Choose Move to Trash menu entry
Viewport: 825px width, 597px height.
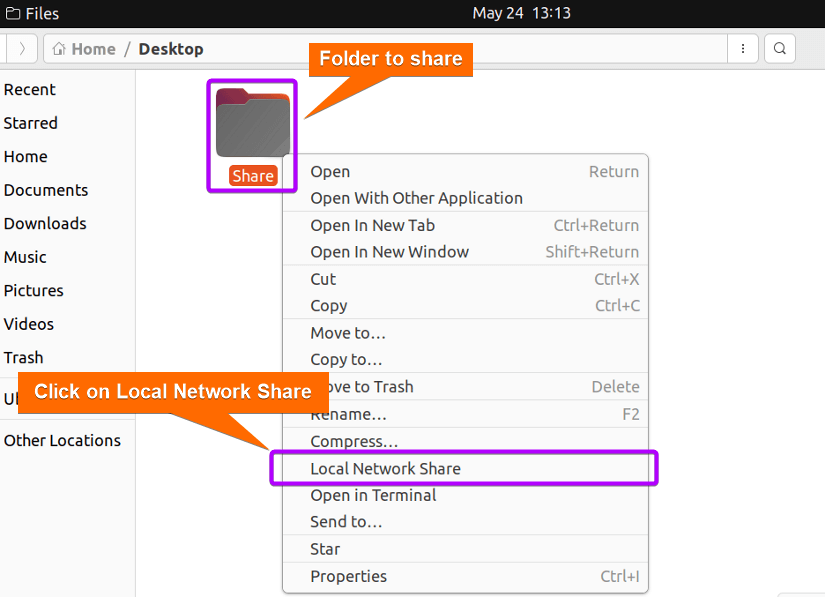[x=466, y=387]
